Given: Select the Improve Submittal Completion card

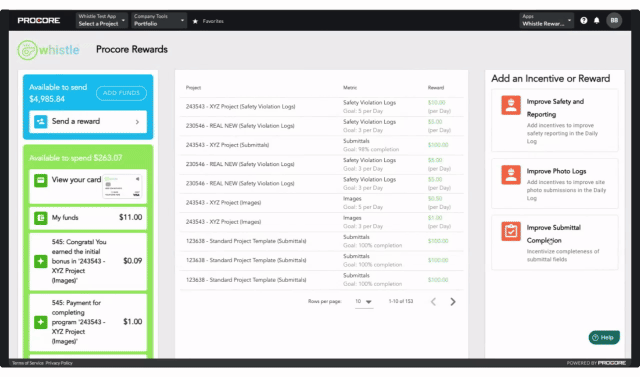Looking at the screenshot, I should (x=555, y=243).
